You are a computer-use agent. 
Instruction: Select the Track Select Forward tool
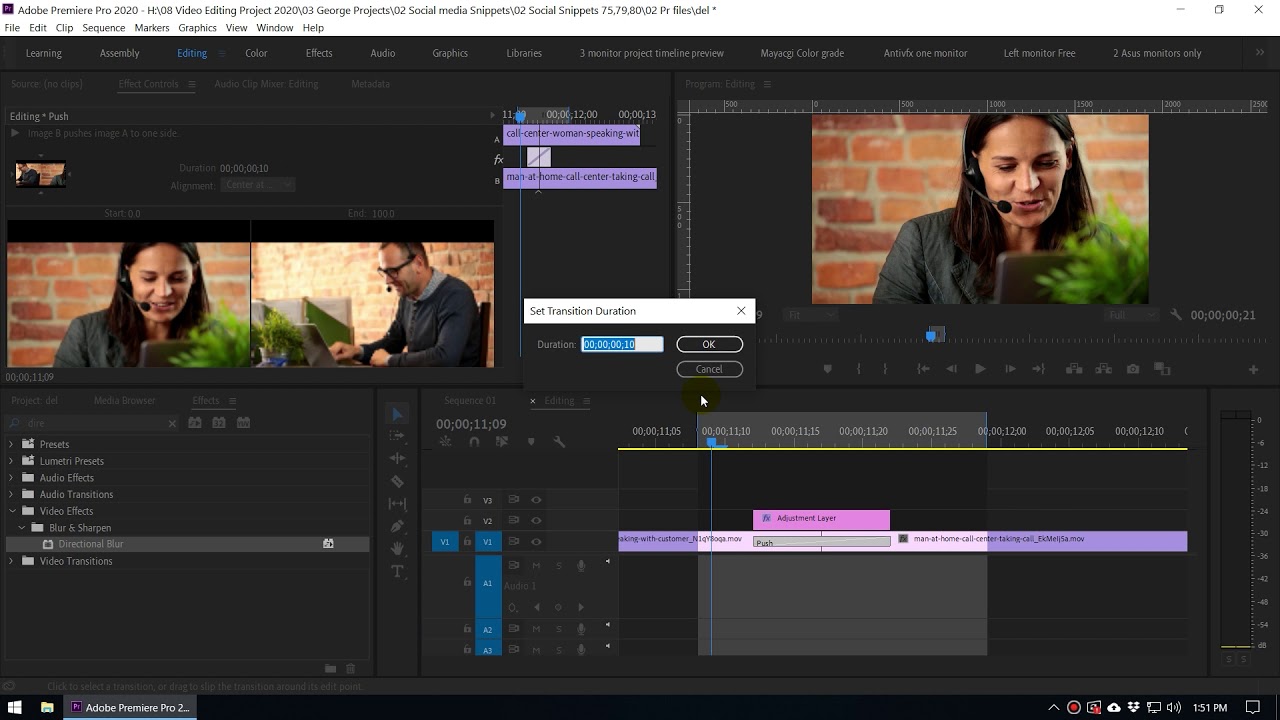coord(397,436)
